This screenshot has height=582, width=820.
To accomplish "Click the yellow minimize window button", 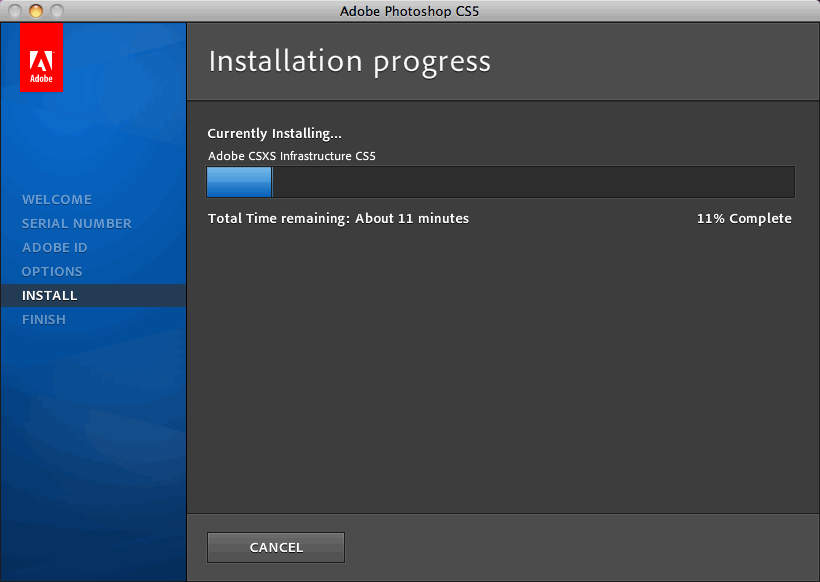I will point(36,11).
